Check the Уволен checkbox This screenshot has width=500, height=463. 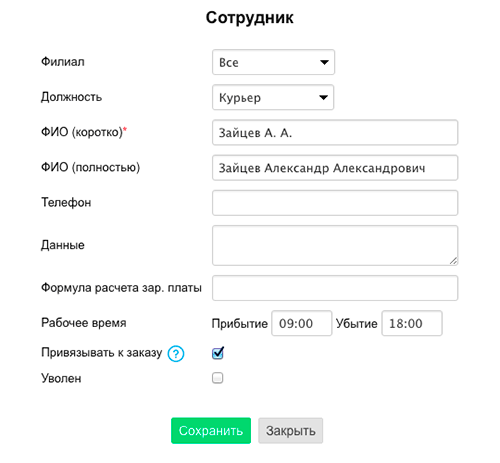[218, 378]
